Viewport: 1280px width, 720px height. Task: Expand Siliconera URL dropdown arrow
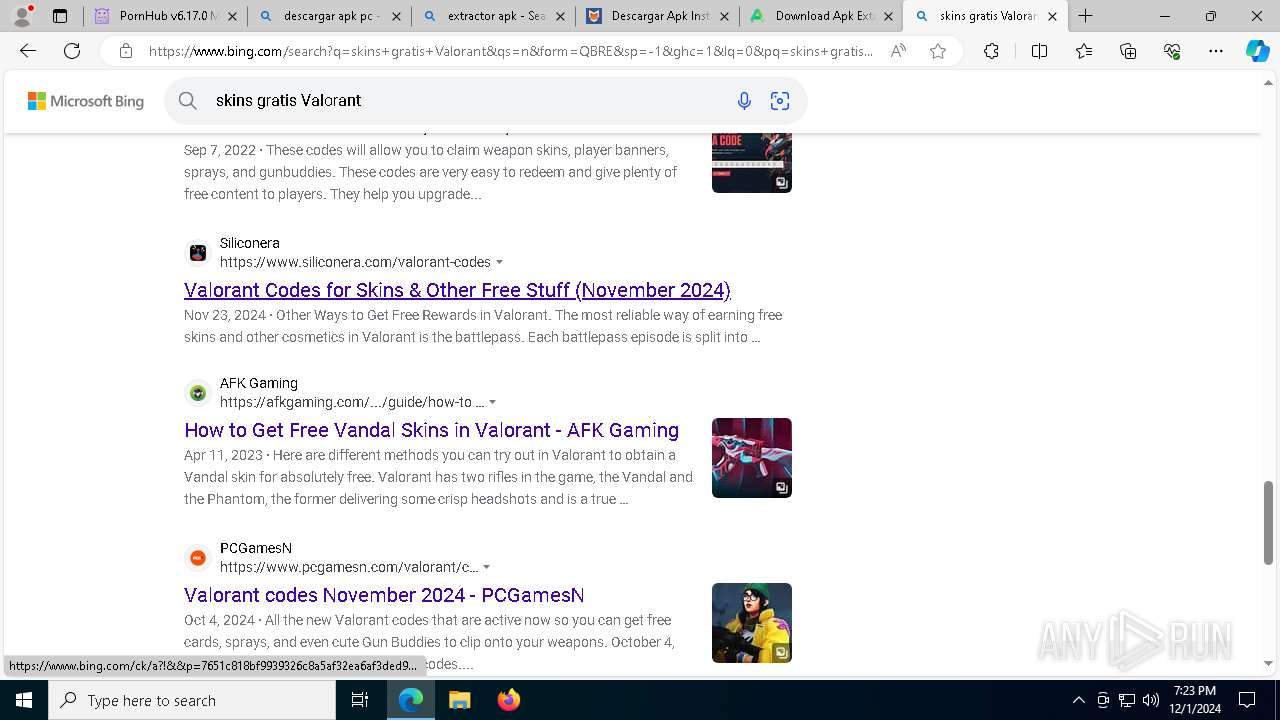click(500, 262)
